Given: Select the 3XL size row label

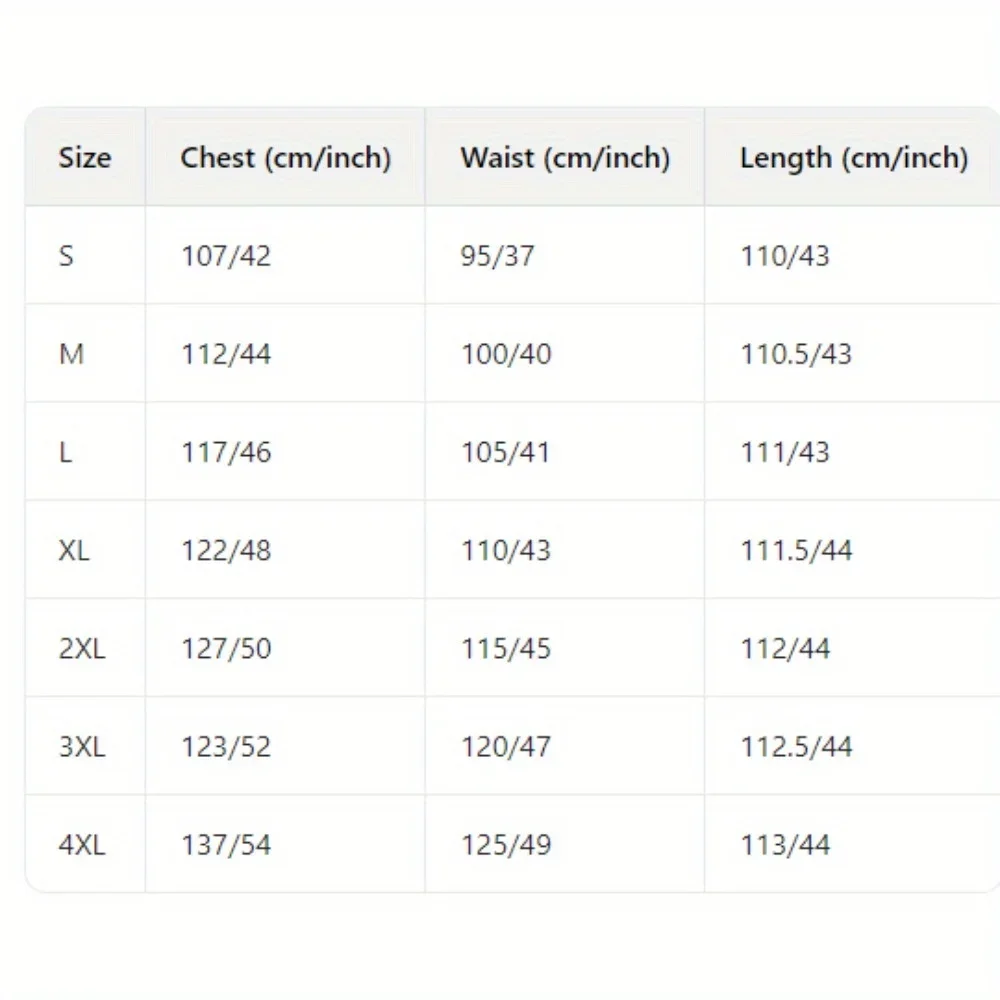Looking at the screenshot, I should pyautogui.click(x=81, y=746).
